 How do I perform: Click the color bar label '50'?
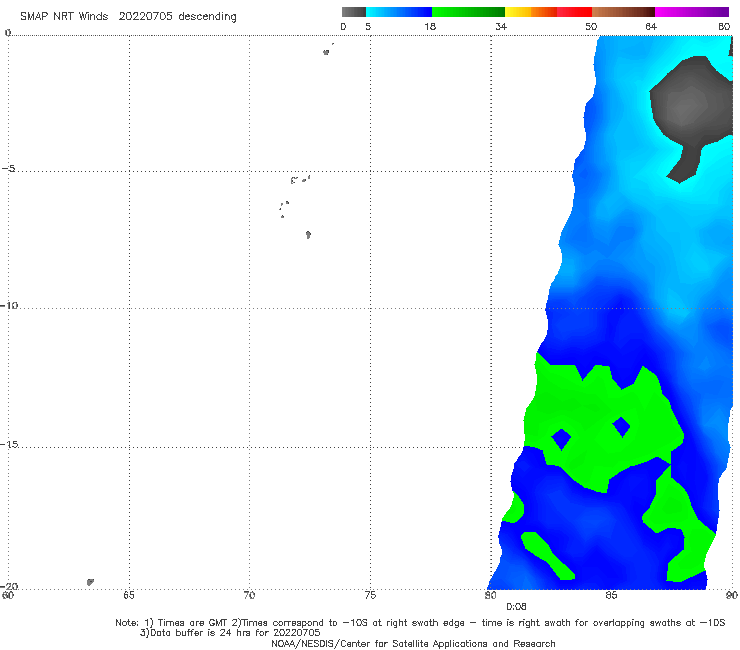[591, 26]
